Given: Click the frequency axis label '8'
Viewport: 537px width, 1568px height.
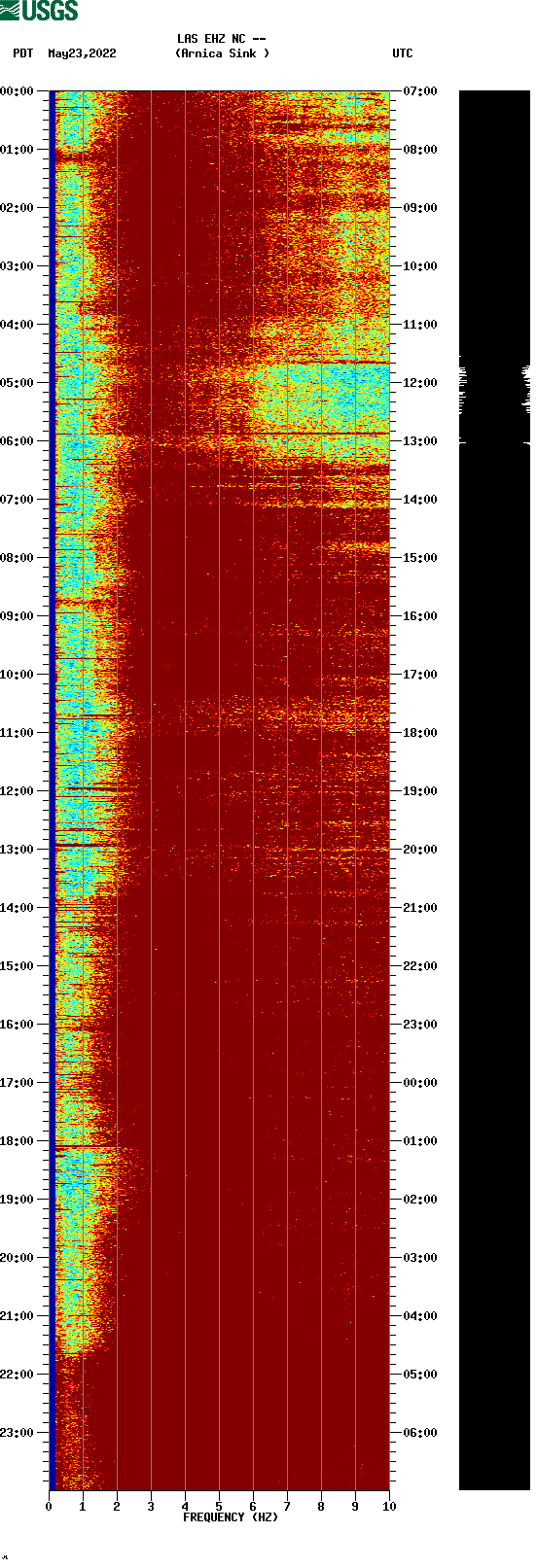Looking at the screenshot, I should tap(321, 1507).
